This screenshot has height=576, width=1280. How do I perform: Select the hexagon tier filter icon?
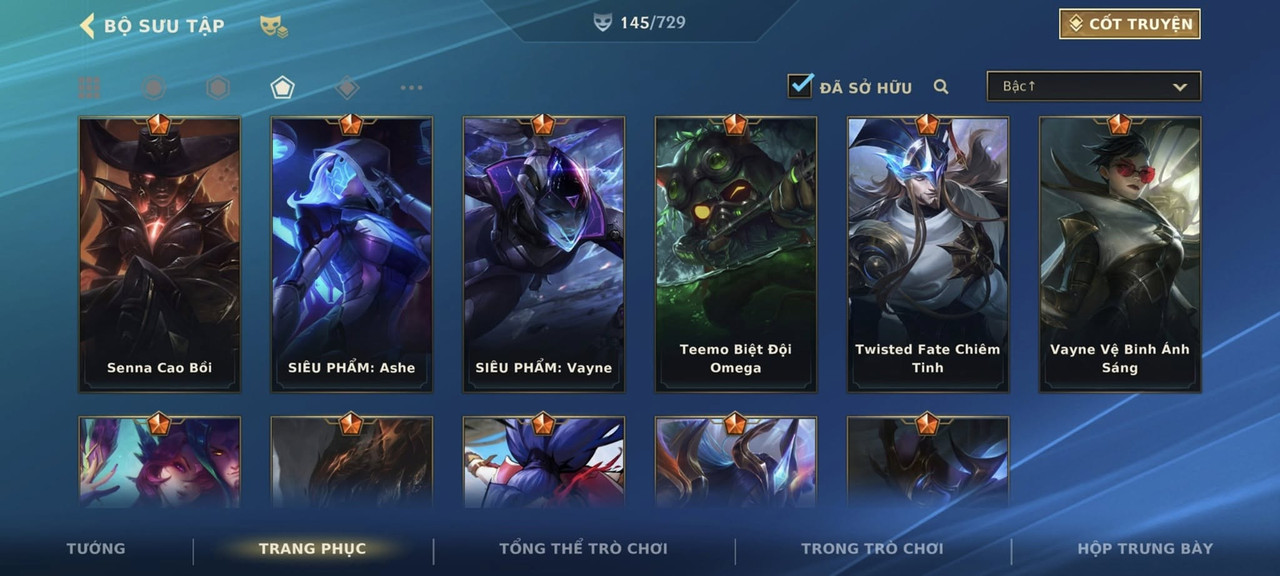pyautogui.click(x=218, y=88)
